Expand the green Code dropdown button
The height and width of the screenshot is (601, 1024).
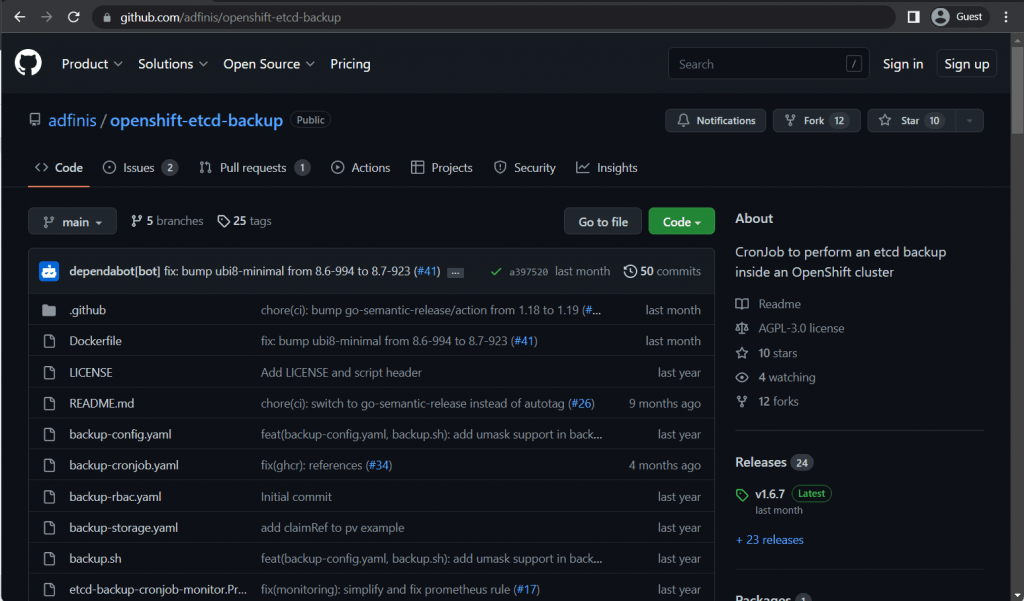tap(681, 221)
